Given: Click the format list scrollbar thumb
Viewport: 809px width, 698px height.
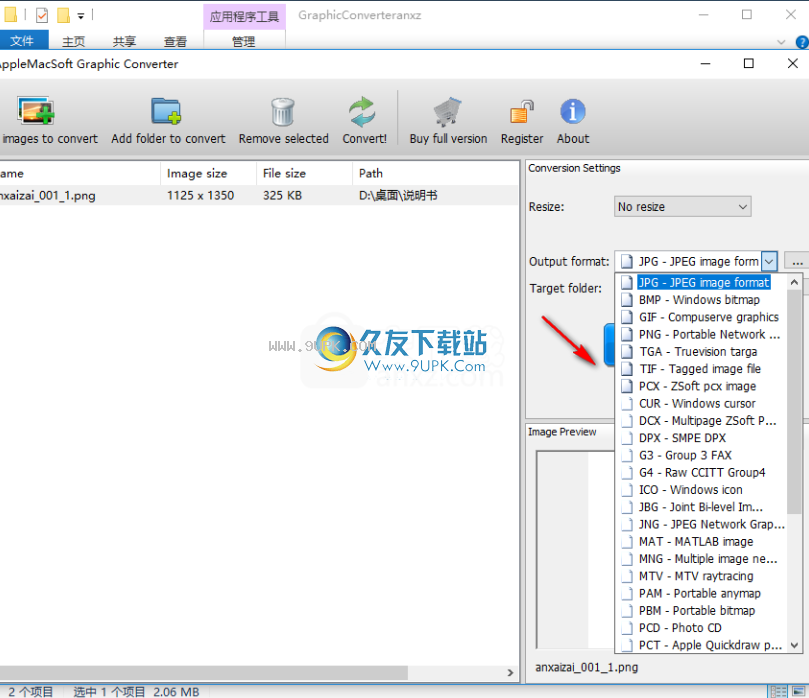Looking at the screenshot, I should [x=794, y=402].
